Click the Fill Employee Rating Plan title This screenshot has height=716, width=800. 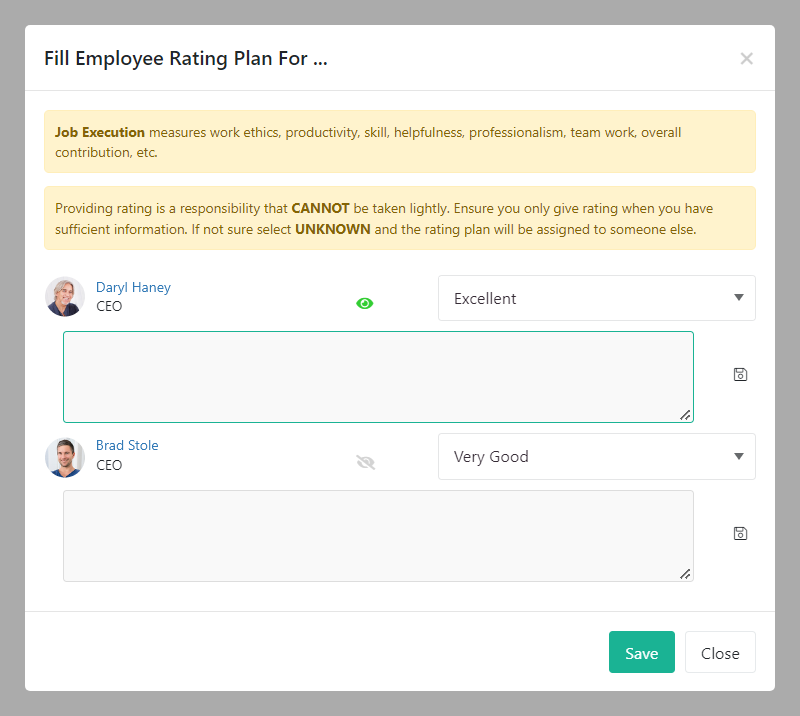coord(186,58)
